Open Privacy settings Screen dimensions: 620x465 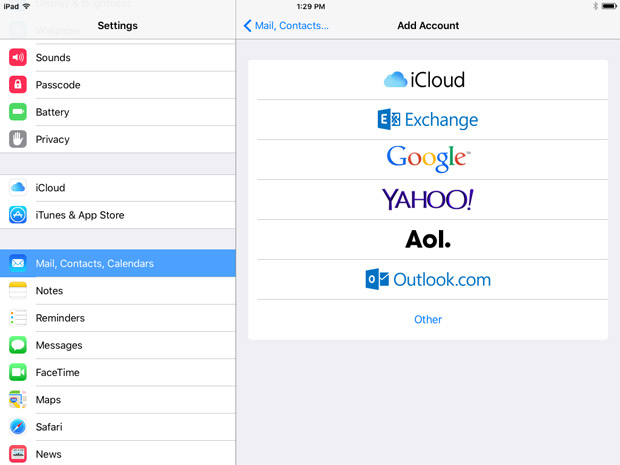(117, 139)
